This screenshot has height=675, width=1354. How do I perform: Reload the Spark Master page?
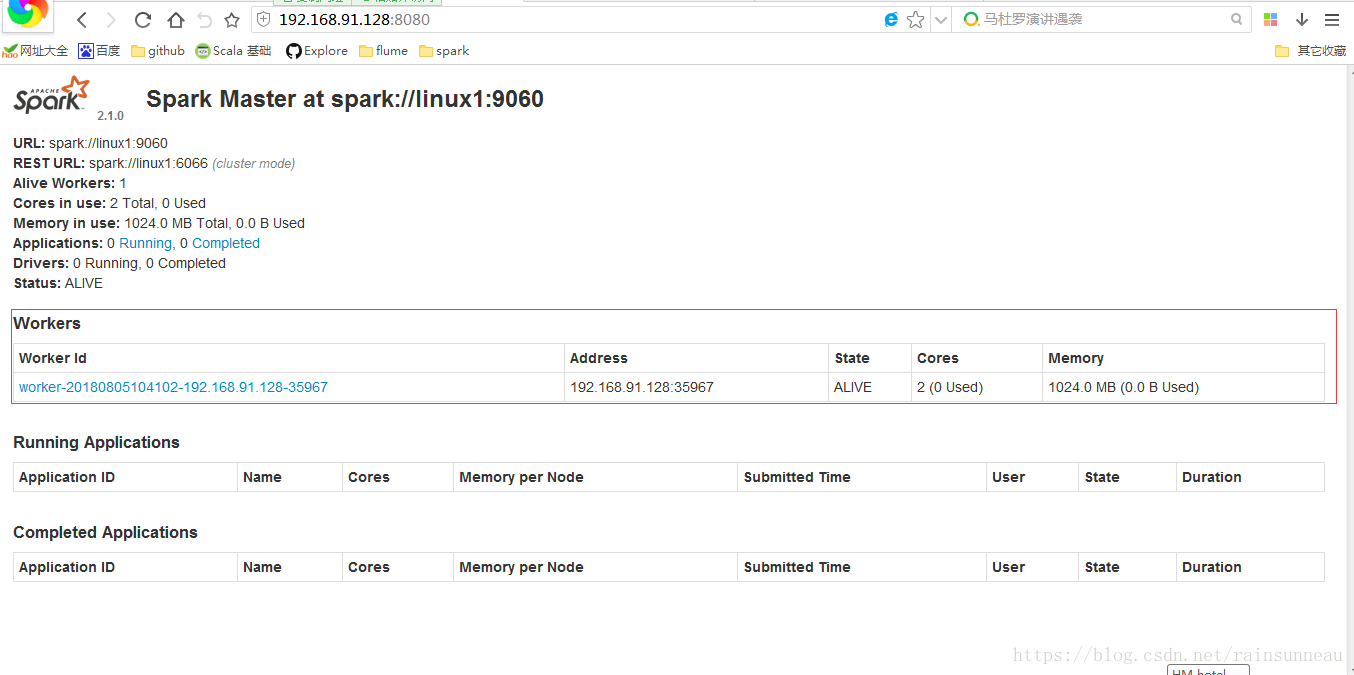(x=143, y=20)
